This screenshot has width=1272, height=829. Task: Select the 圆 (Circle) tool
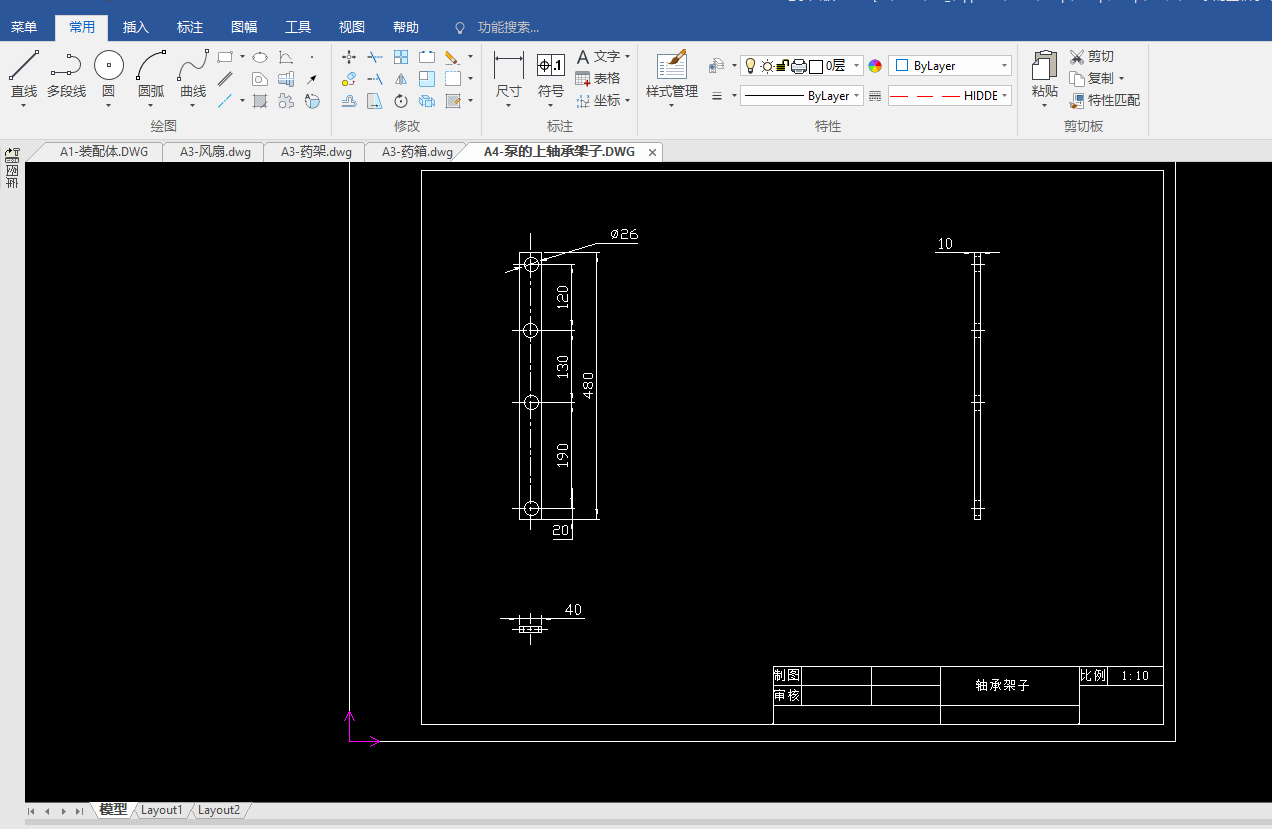point(109,74)
